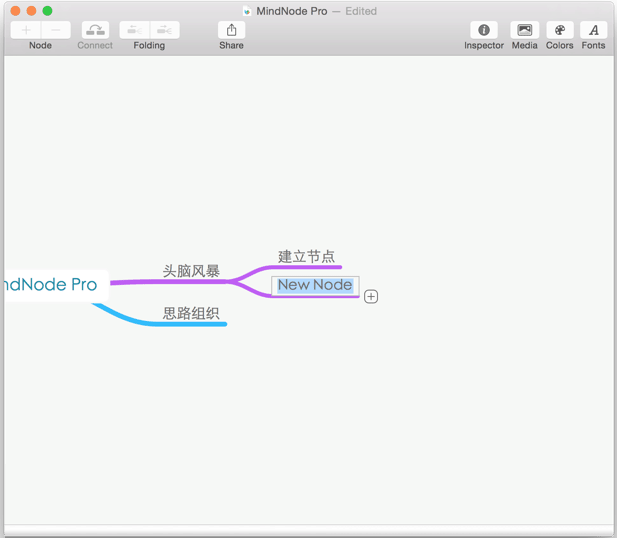This screenshot has height=538, width=617.
Task: Toggle the Inspector panel
Action: pyautogui.click(x=484, y=30)
